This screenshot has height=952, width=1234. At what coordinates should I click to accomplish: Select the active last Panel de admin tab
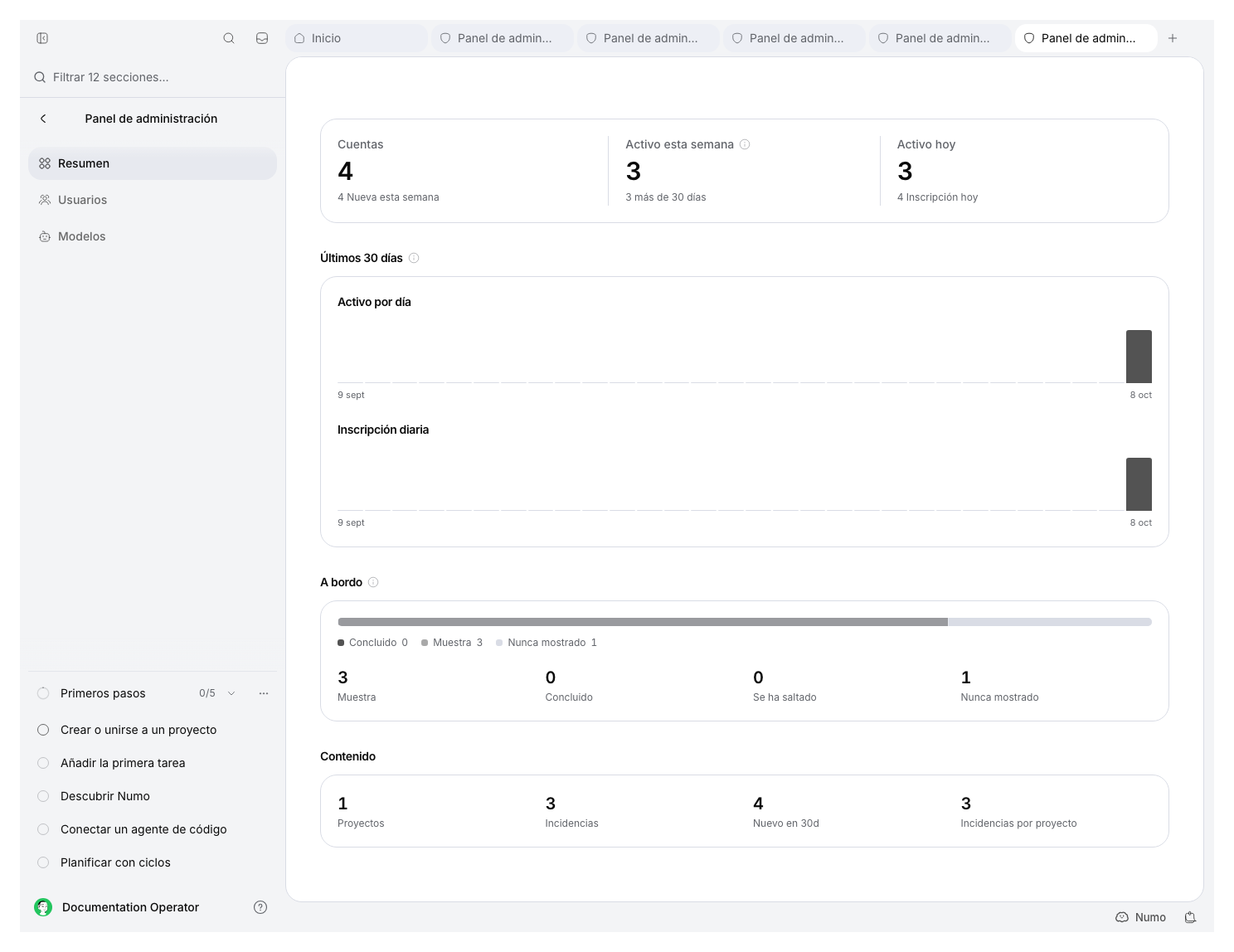click(x=1086, y=38)
